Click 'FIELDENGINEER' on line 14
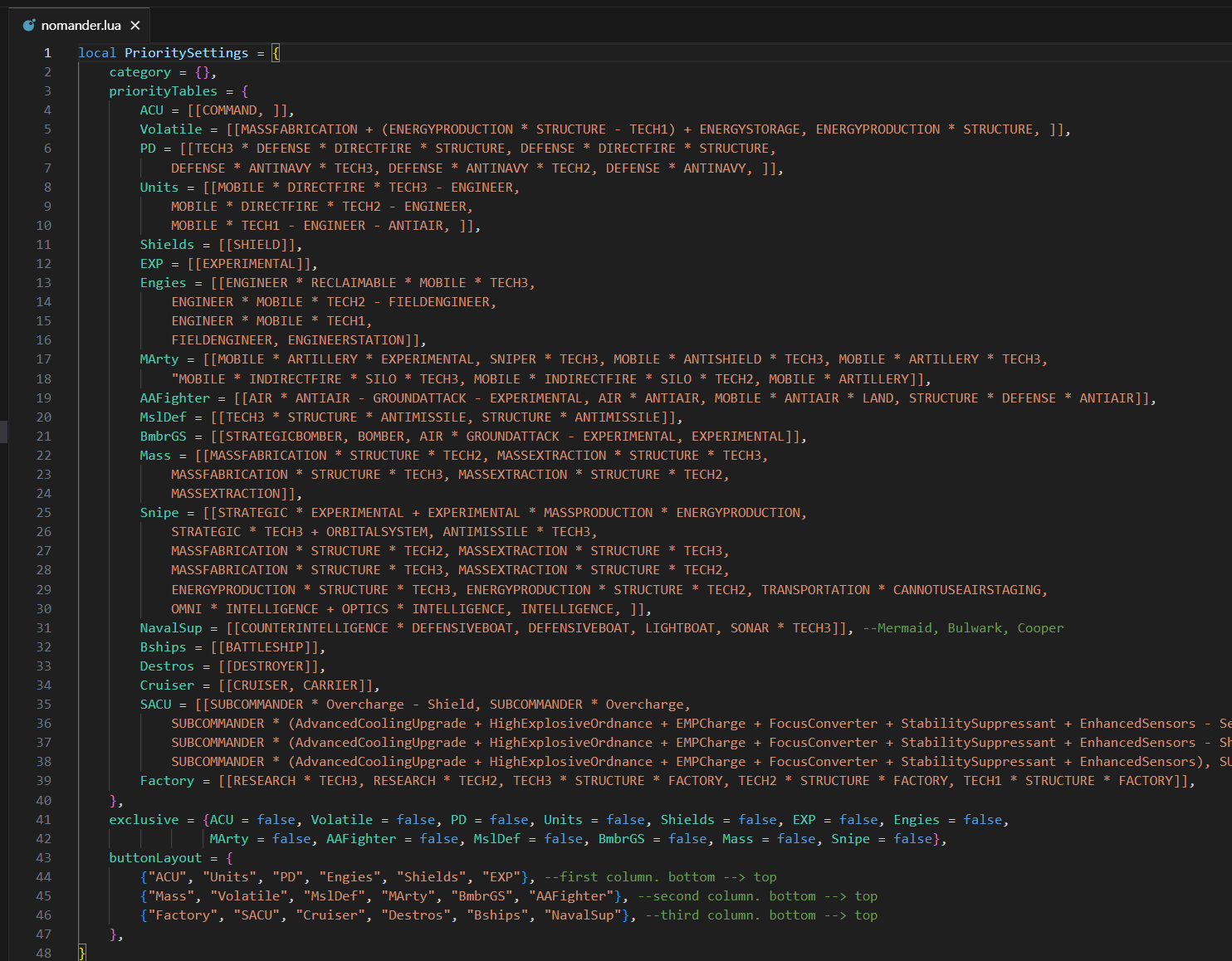This screenshot has height=961, width=1232. [x=439, y=301]
